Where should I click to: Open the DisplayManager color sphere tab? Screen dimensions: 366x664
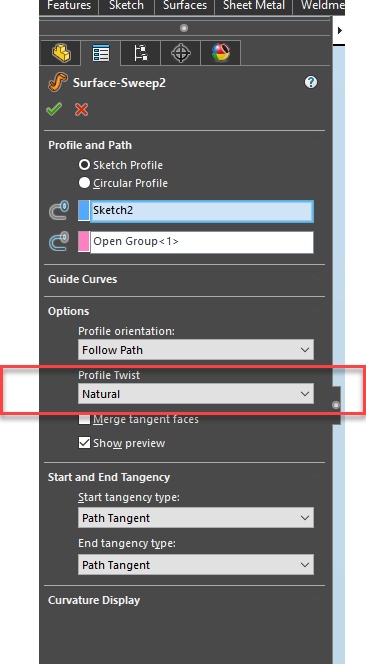click(x=221, y=53)
